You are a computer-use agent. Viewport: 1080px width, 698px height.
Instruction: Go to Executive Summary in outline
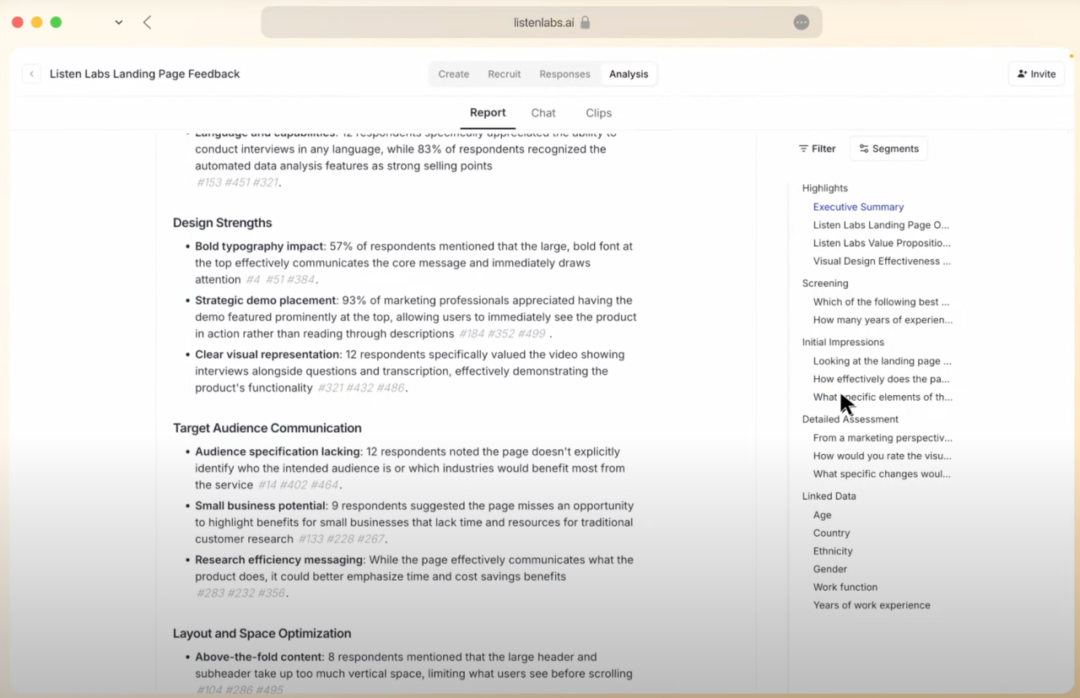pyautogui.click(x=858, y=207)
